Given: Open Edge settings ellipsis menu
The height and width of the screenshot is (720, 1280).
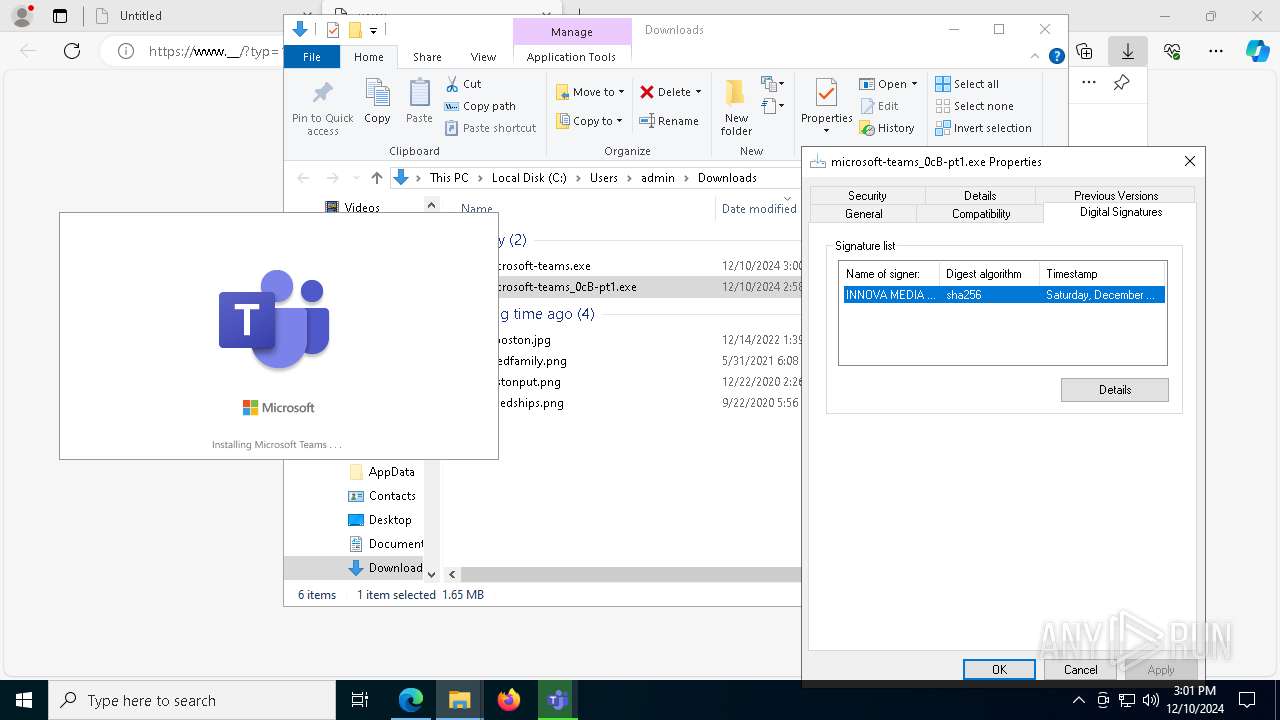Looking at the screenshot, I should coord(1216,51).
